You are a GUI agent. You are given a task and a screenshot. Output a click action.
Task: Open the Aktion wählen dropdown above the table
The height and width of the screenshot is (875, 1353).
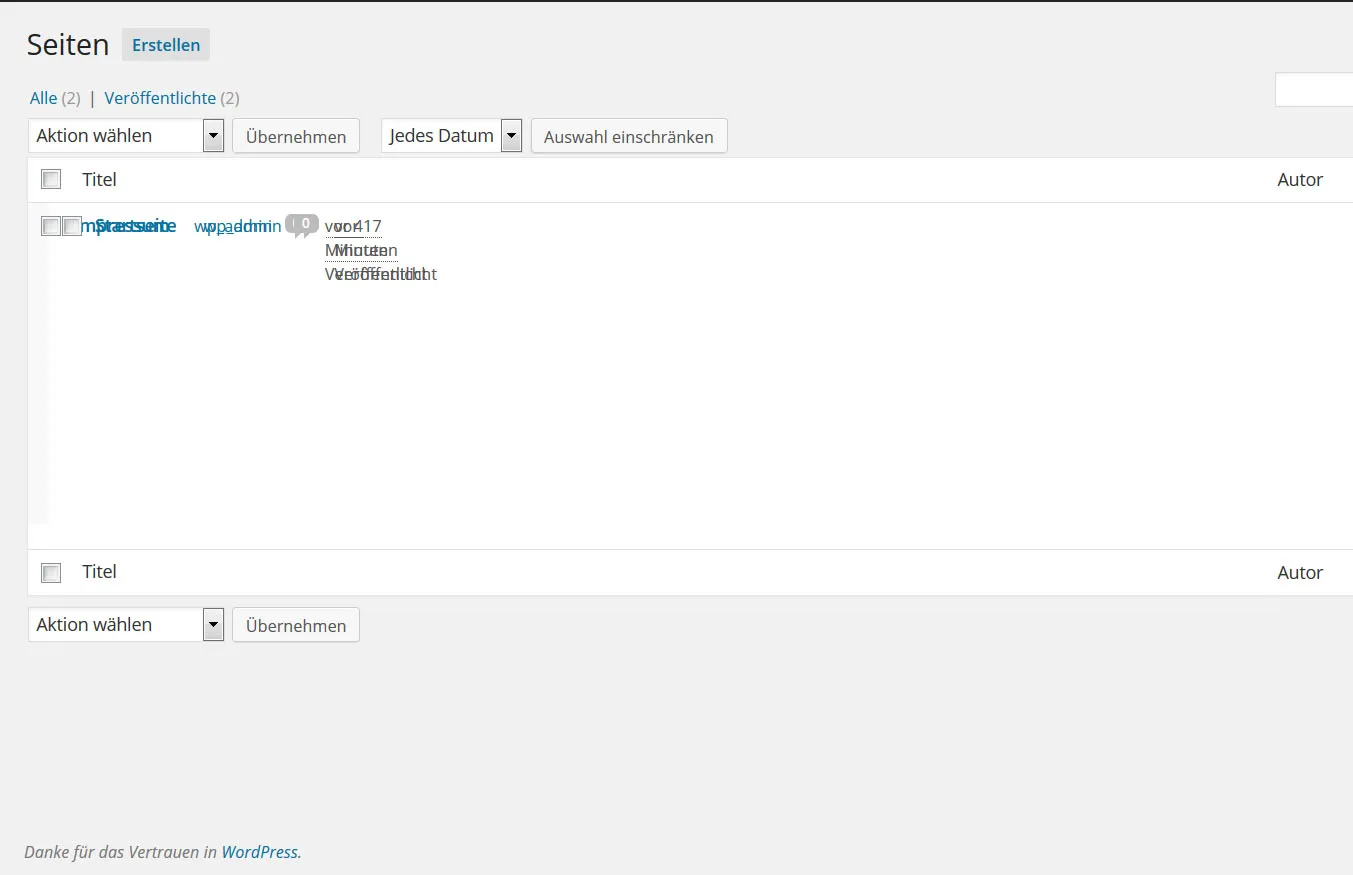[126, 135]
